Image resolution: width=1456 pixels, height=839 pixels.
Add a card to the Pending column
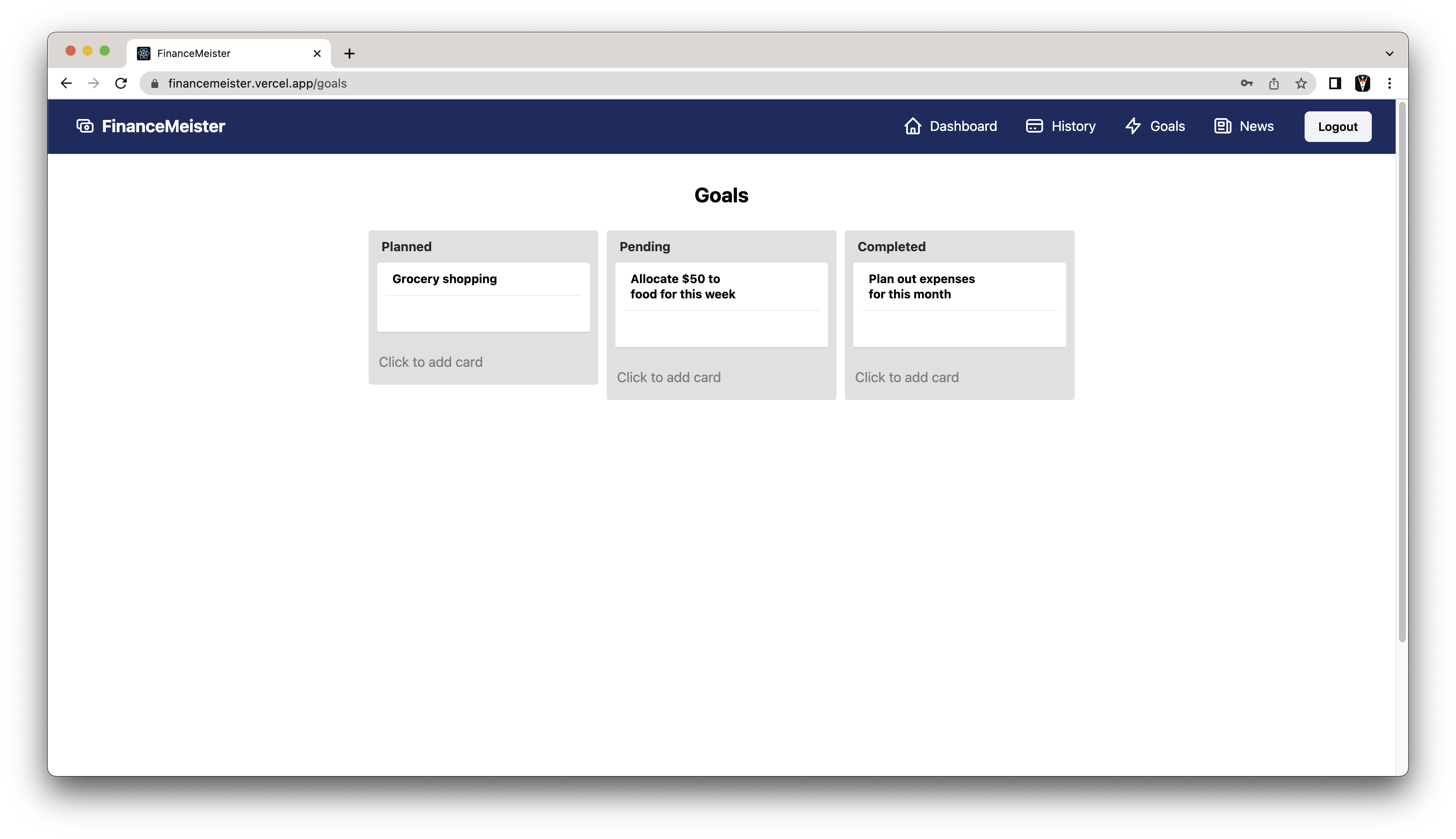pos(668,377)
